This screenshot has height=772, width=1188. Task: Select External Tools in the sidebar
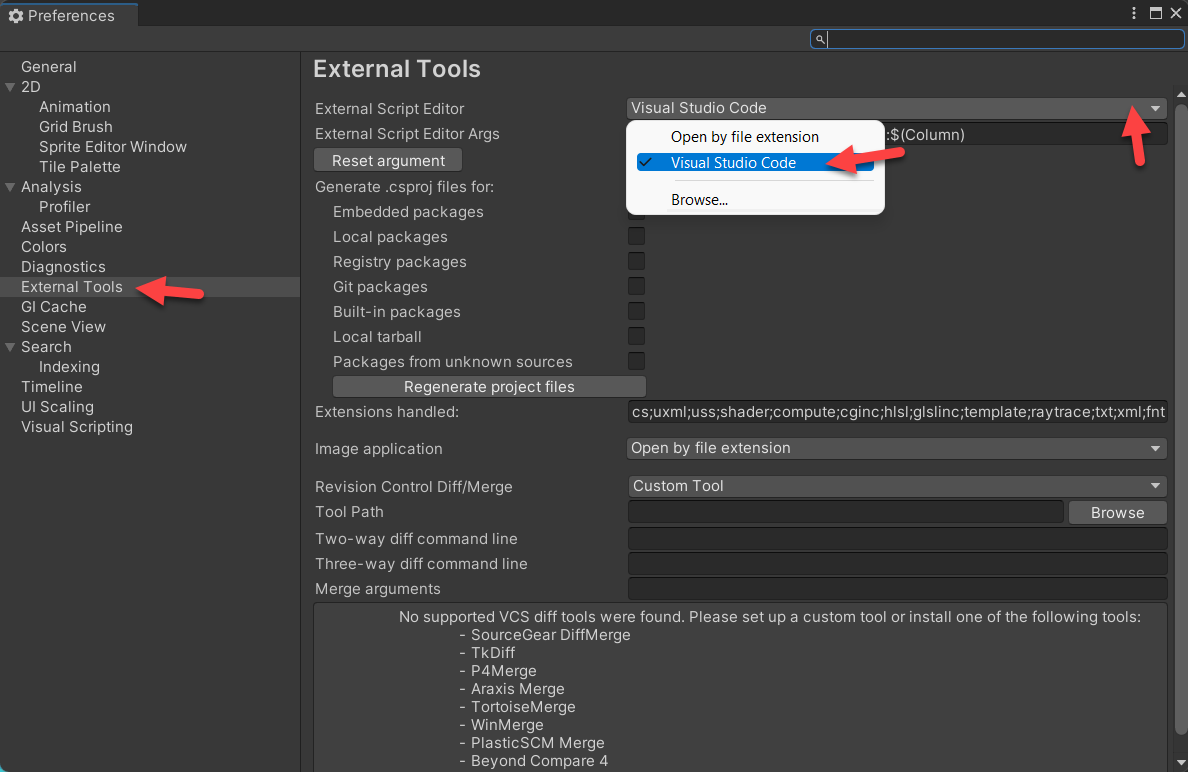(x=72, y=287)
